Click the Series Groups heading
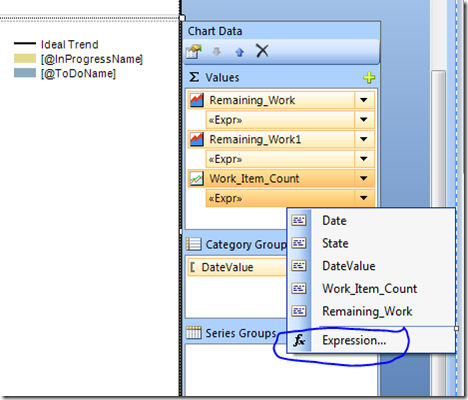 (x=241, y=333)
